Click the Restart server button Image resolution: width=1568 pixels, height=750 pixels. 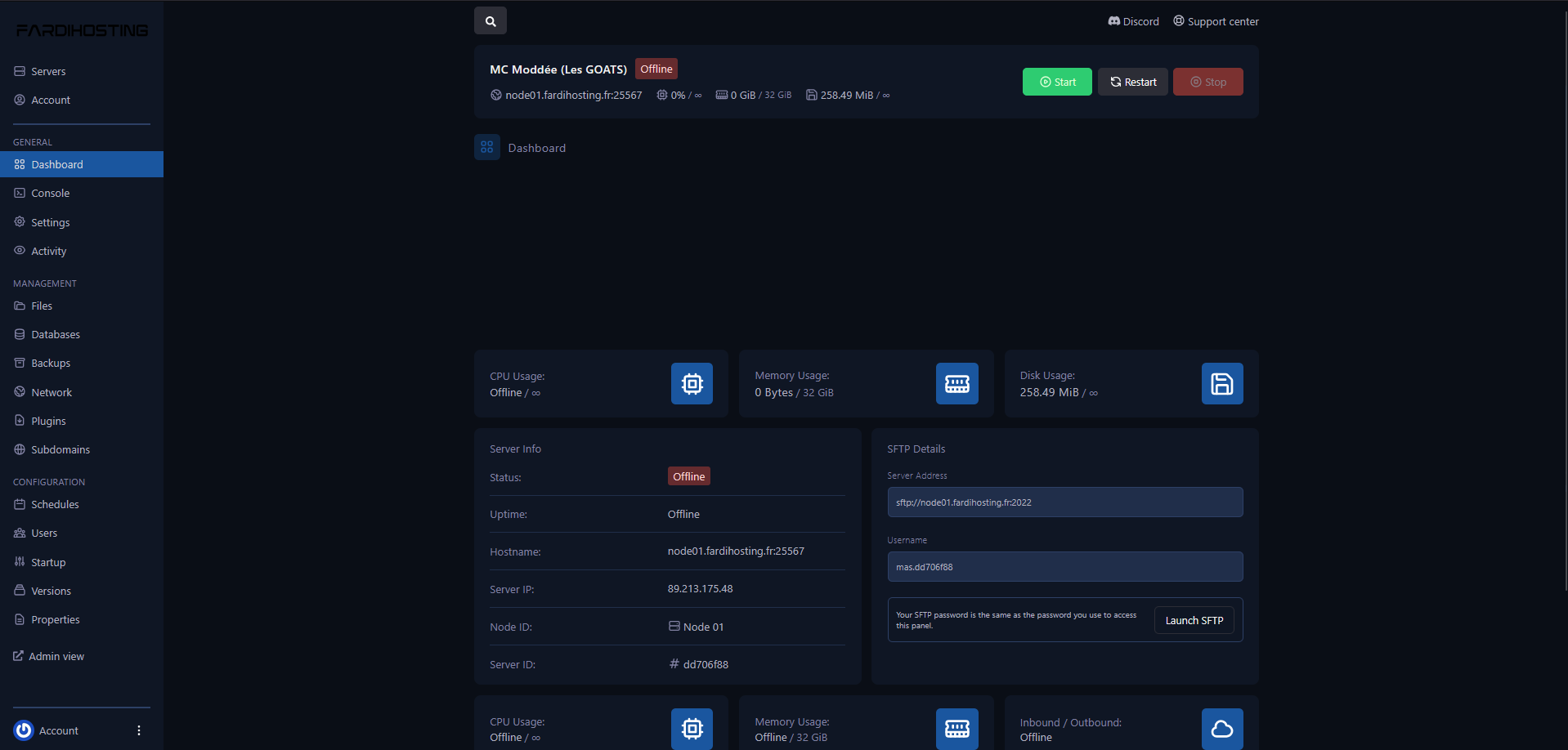pyautogui.click(x=1132, y=82)
